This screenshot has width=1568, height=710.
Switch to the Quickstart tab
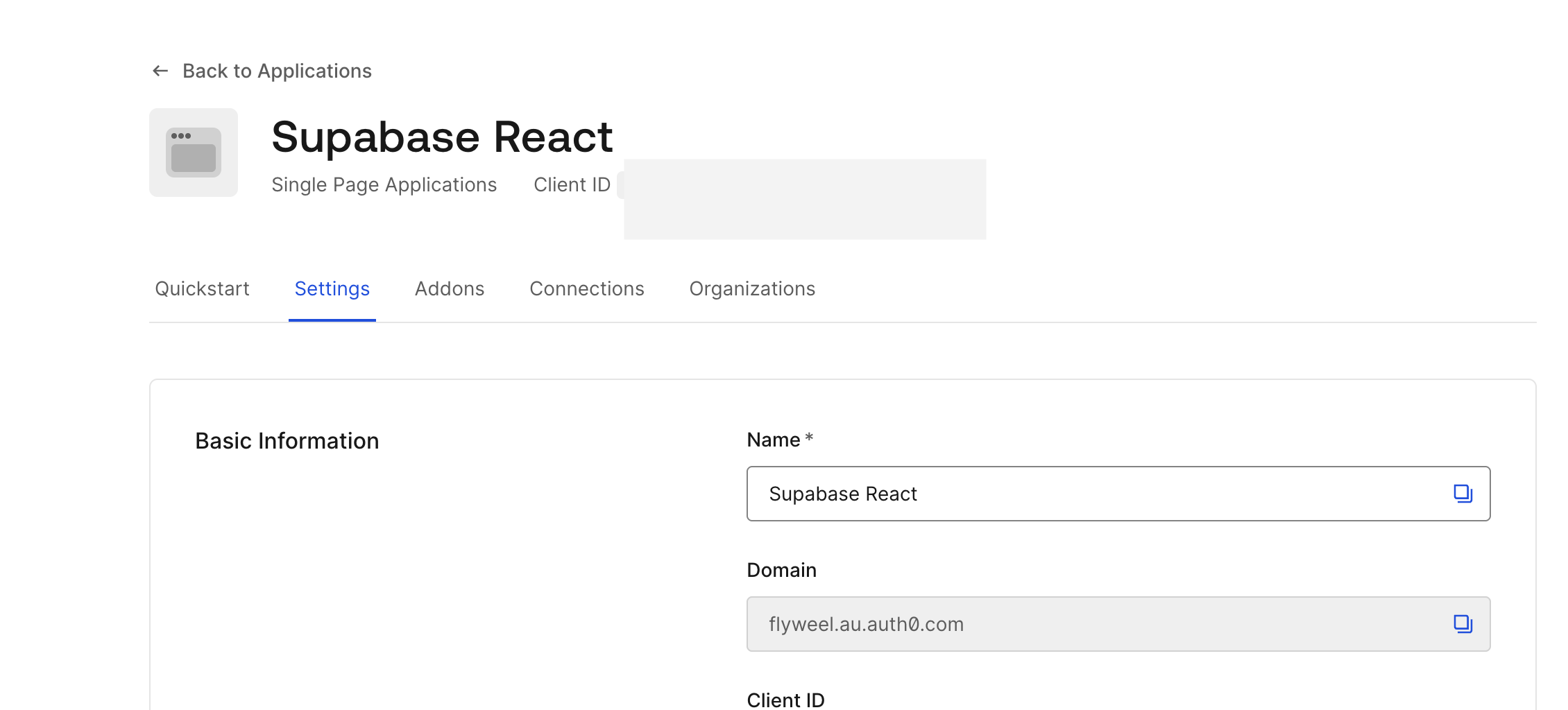pyautogui.click(x=202, y=288)
